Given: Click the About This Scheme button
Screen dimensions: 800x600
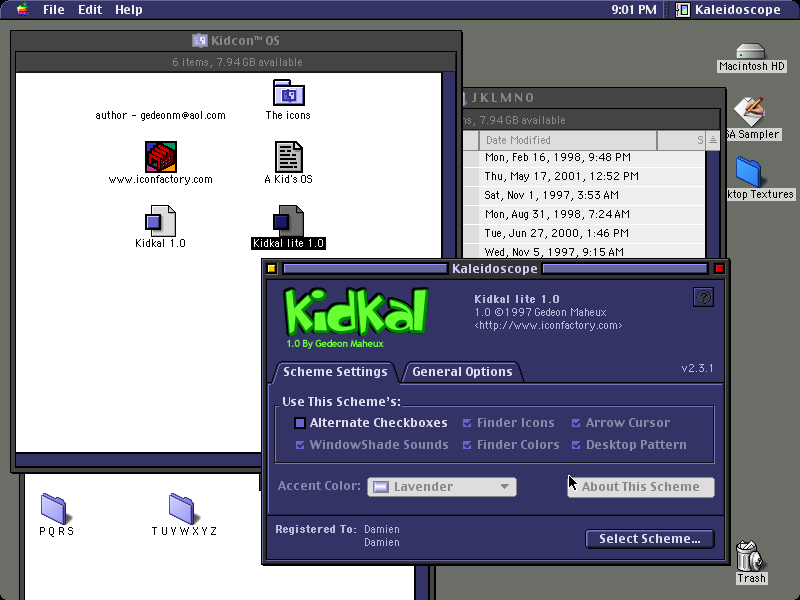Looking at the screenshot, I should (641, 487).
